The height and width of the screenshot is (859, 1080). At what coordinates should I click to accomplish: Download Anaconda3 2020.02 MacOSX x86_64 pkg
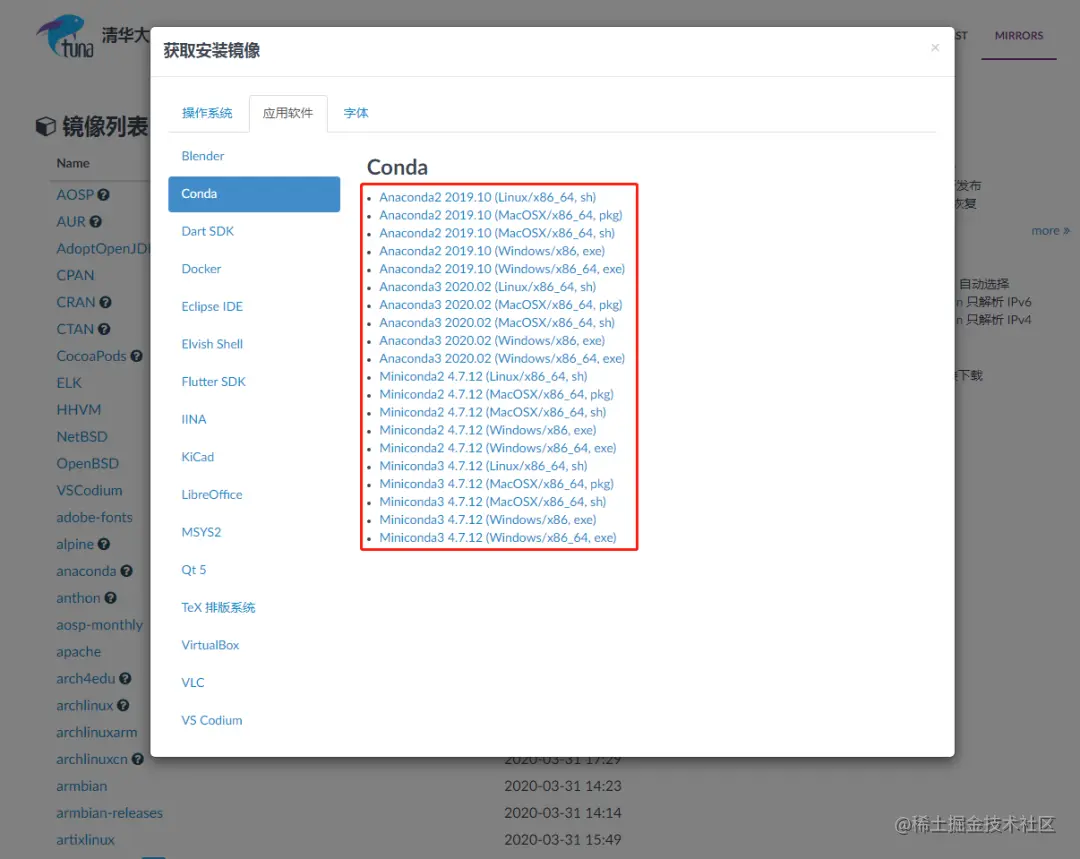tap(501, 304)
